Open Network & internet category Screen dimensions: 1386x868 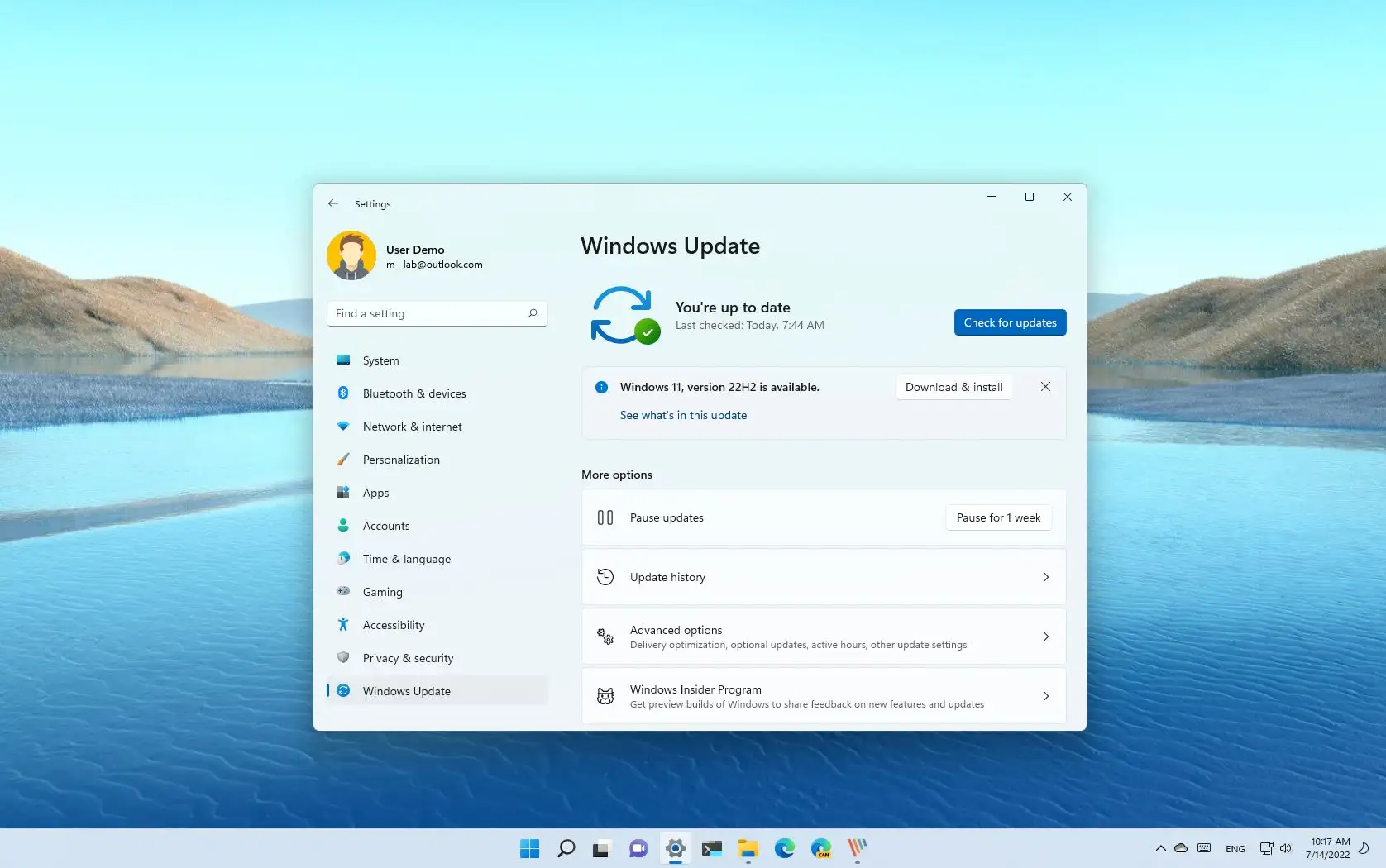(x=437, y=427)
